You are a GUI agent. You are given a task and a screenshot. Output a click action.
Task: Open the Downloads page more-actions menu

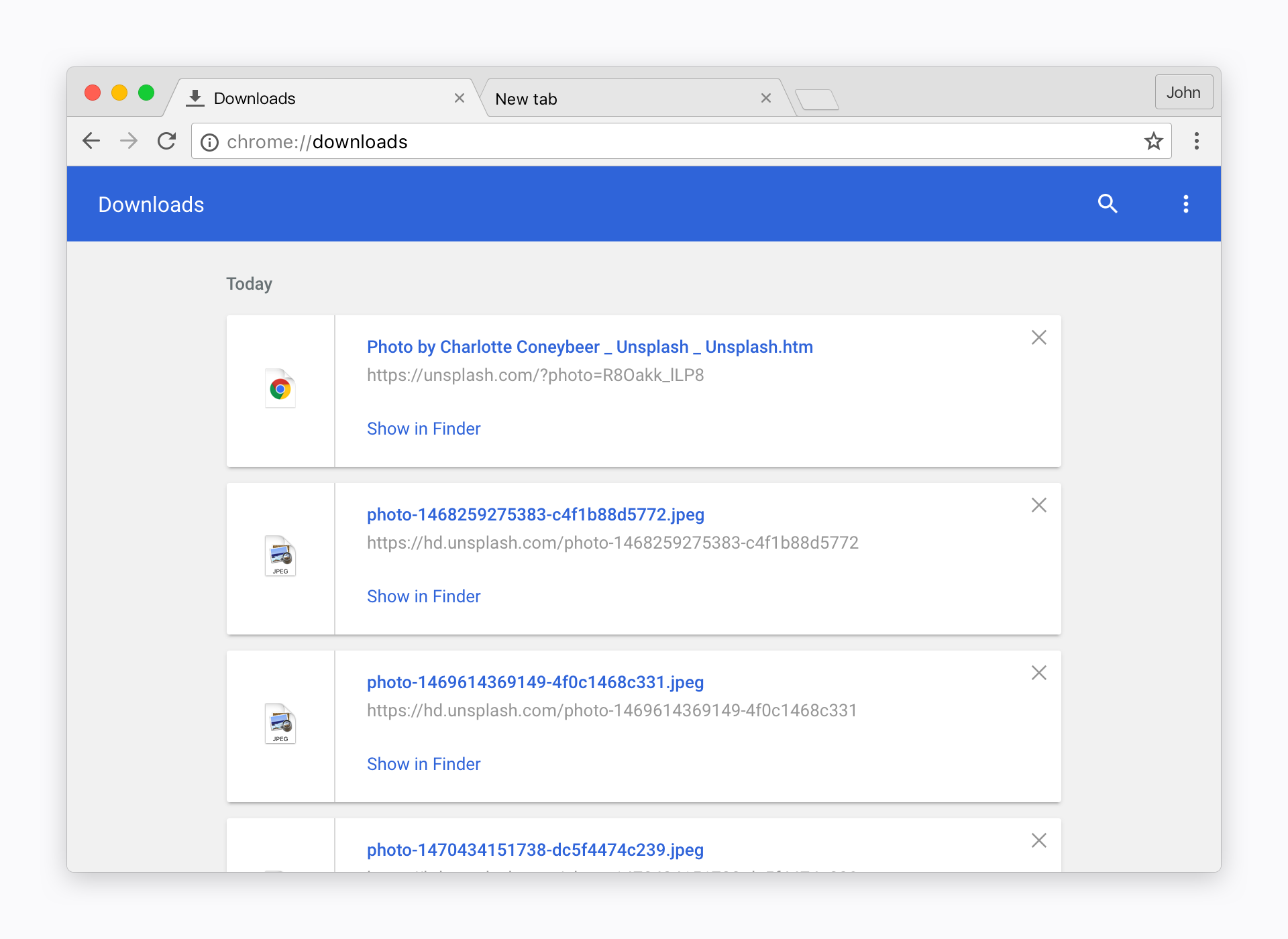pos(1185,204)
